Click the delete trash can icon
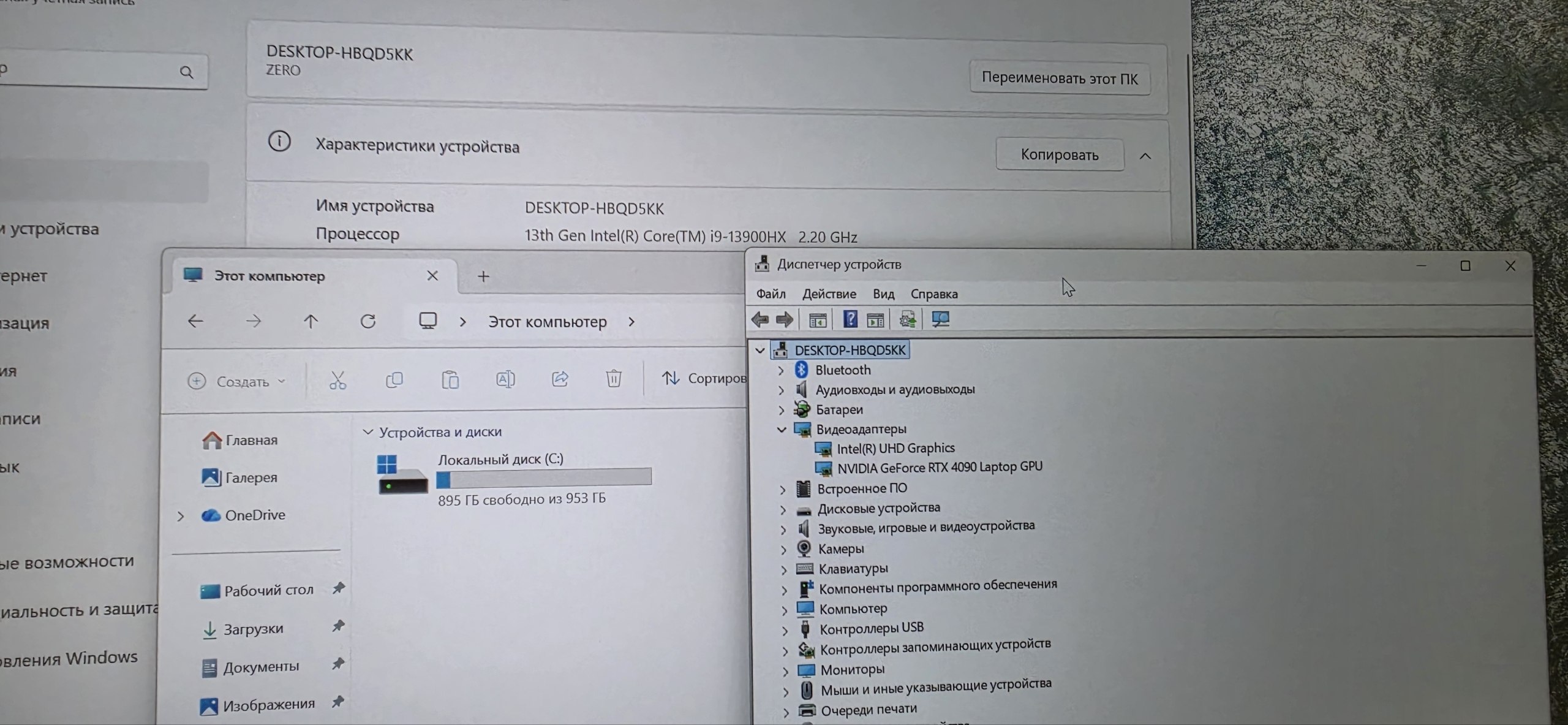 tap(613, 379)
